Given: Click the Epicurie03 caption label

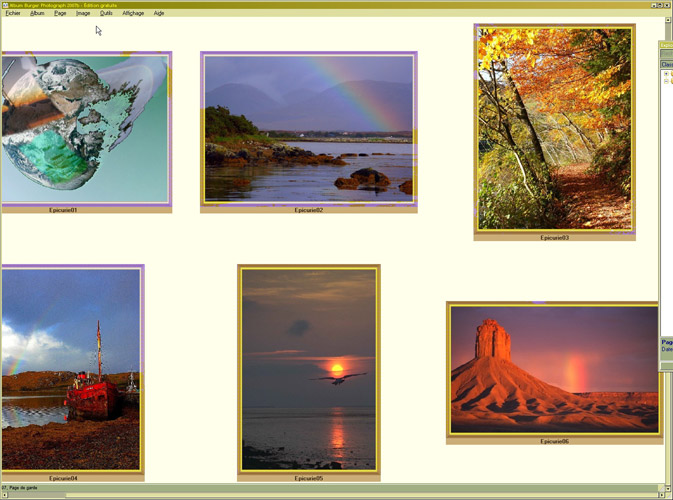Looking at the screenshot, I should coord(554,238).
